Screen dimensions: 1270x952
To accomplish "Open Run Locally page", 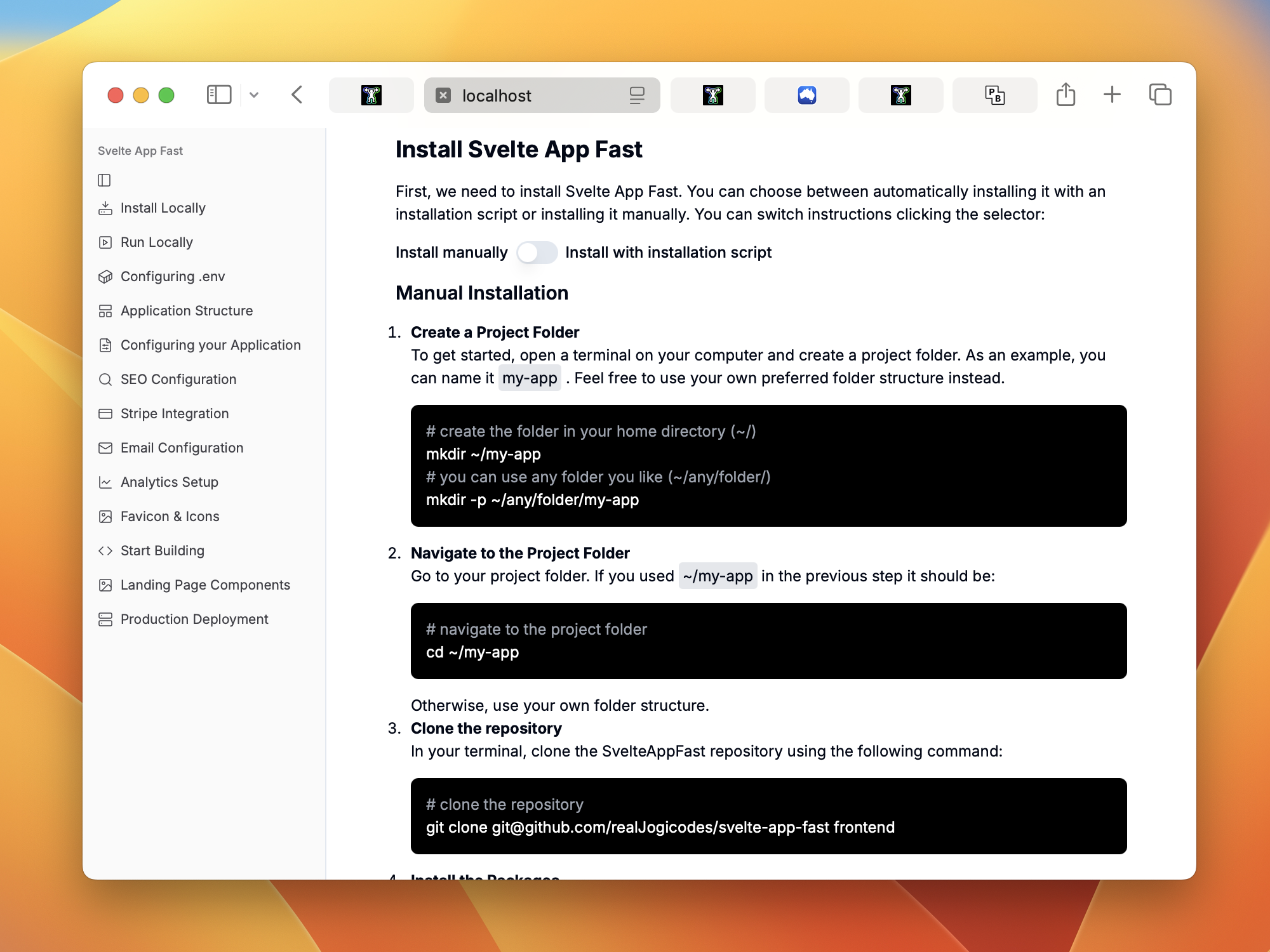I will point(156,242).
